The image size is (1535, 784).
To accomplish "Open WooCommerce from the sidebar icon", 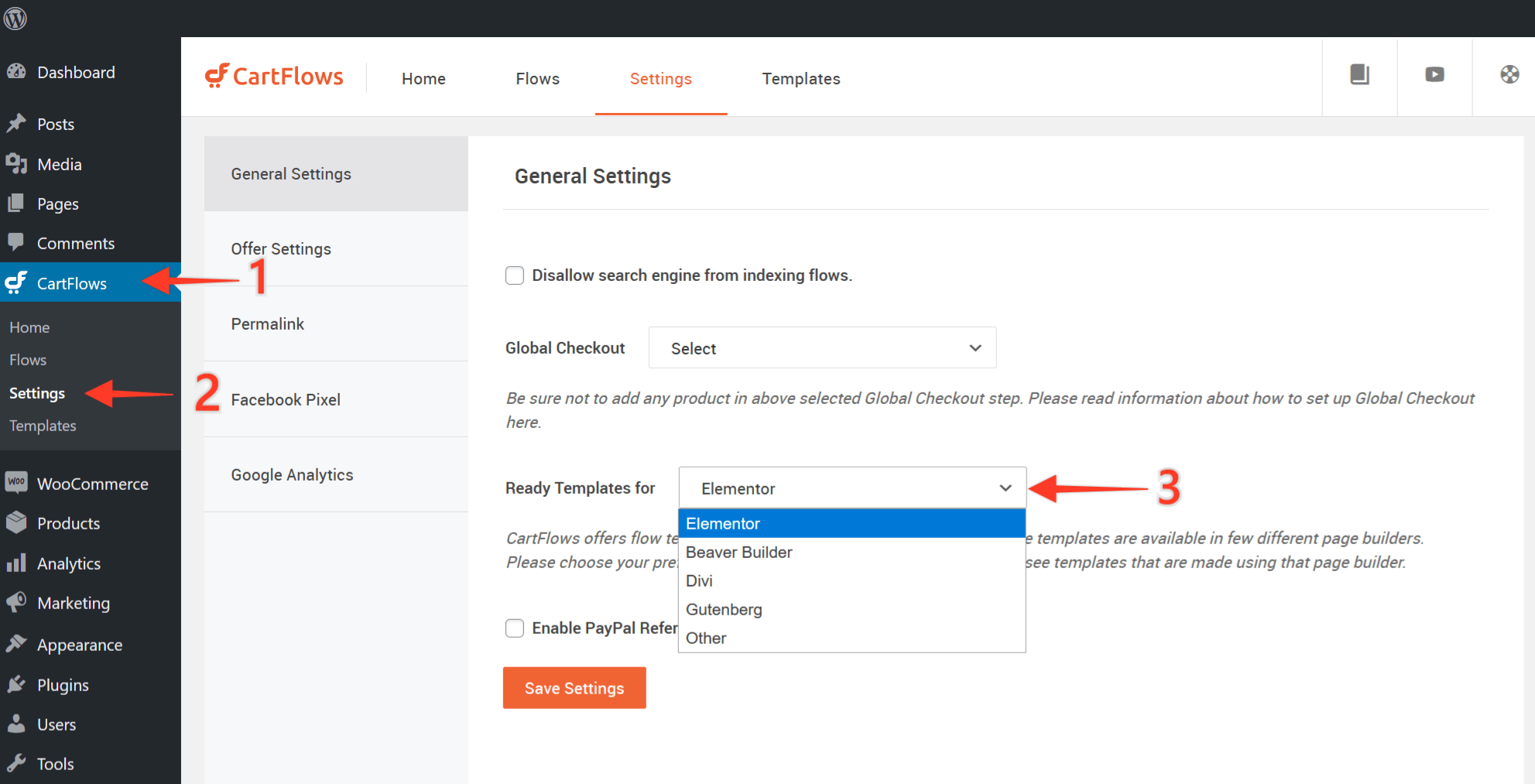I will click(16, 483).
